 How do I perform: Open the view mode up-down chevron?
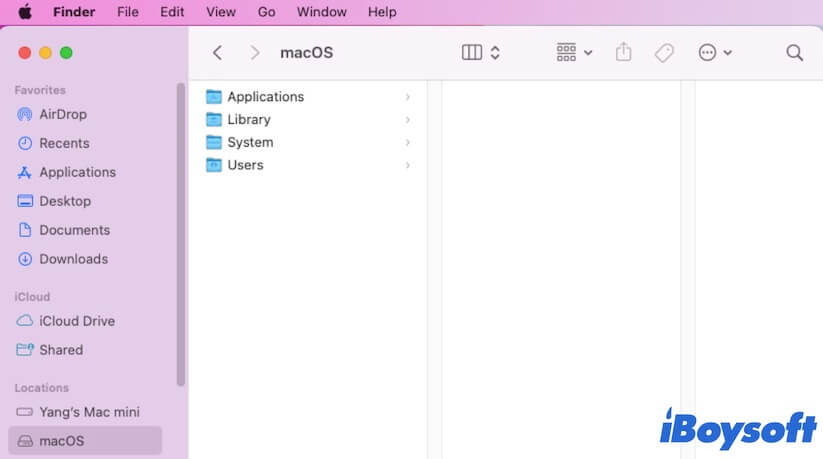(x=495, y=53)
